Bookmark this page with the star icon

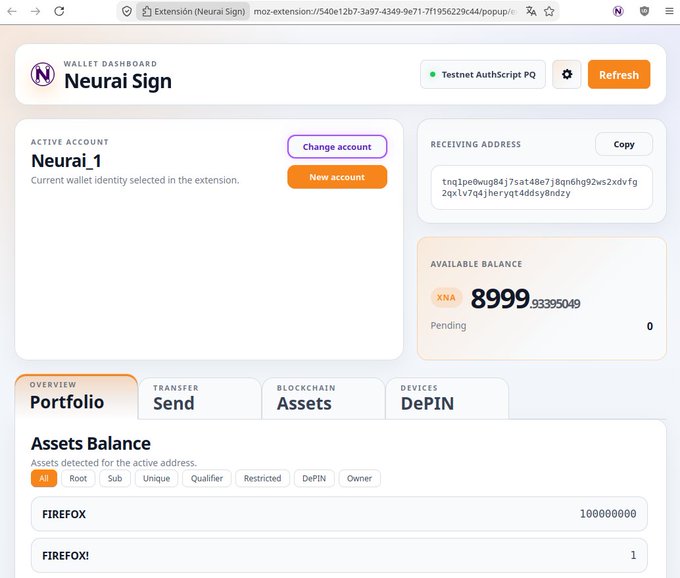tap(549, 11)
